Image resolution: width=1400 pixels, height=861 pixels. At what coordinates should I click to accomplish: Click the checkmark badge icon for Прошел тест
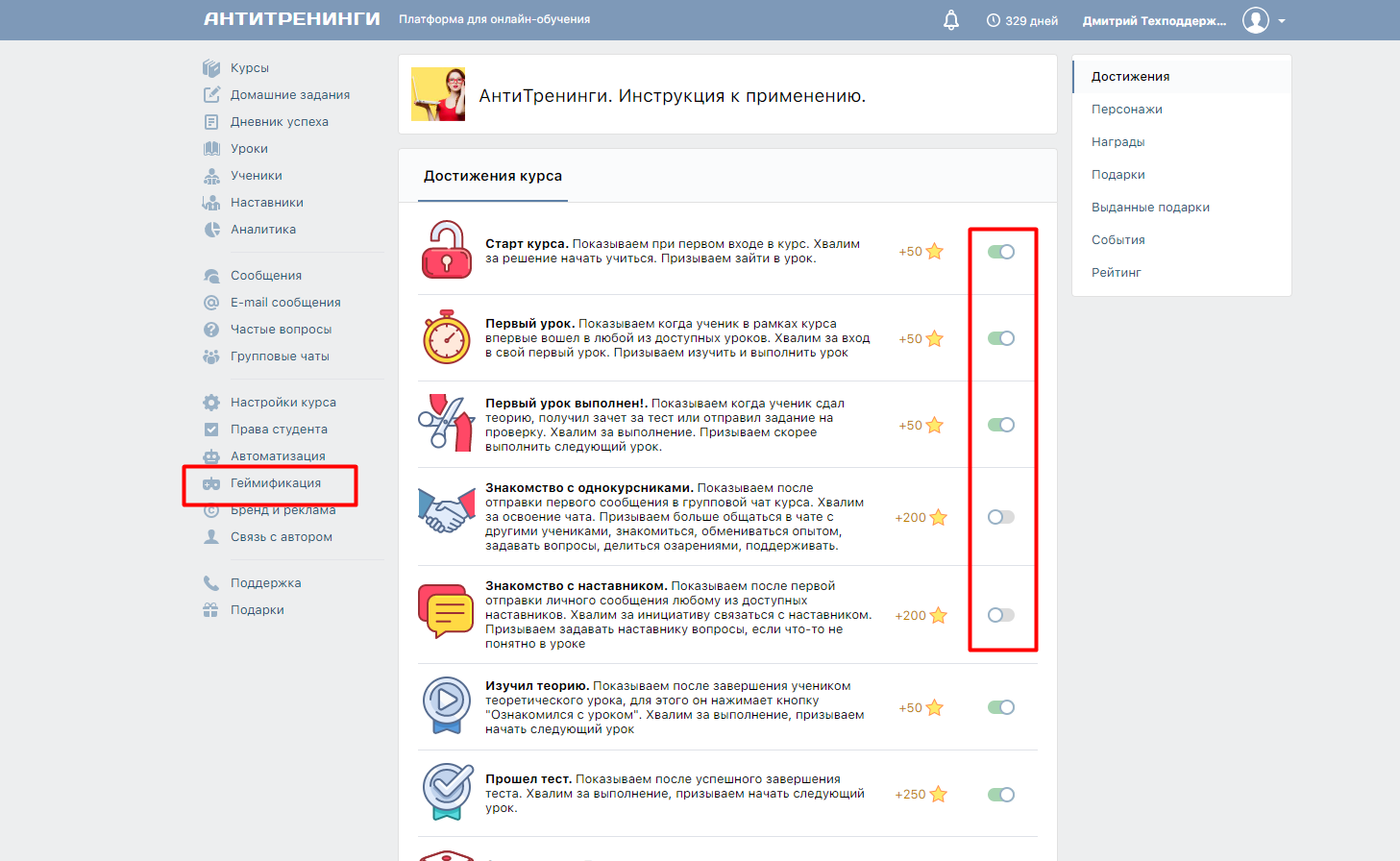tap(448, 792)
